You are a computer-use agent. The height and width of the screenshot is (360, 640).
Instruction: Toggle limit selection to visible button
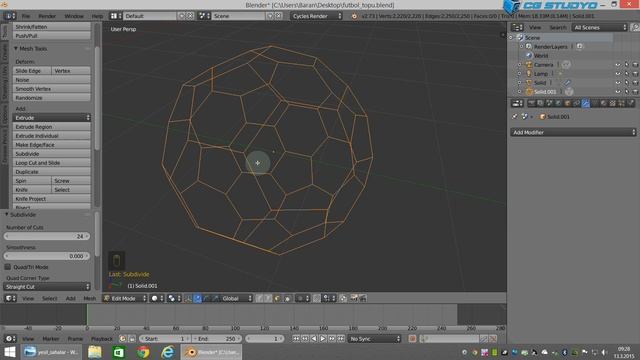pos(287,298)
